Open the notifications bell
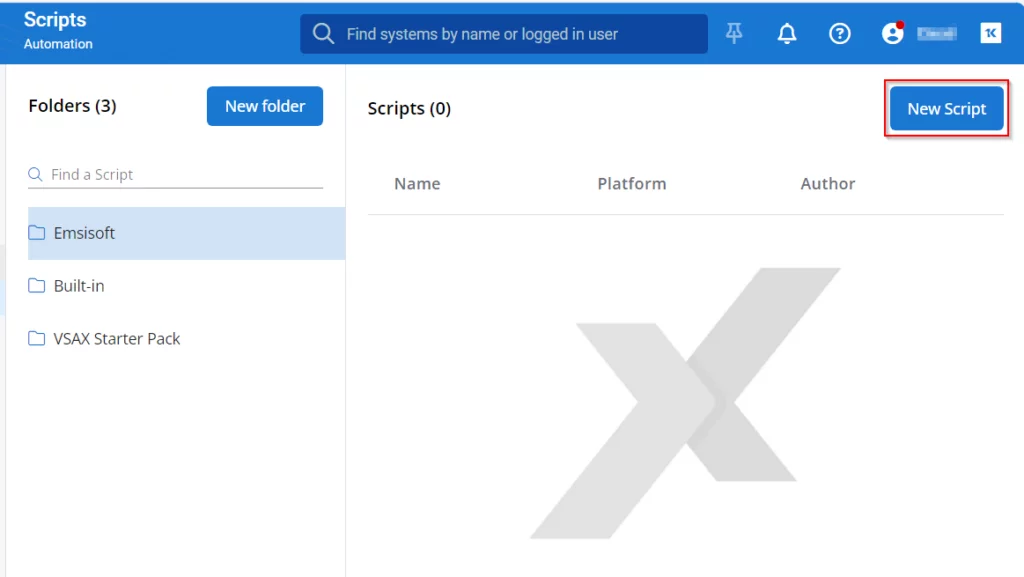Screen dimensions: 1024x577 (787, 33)
